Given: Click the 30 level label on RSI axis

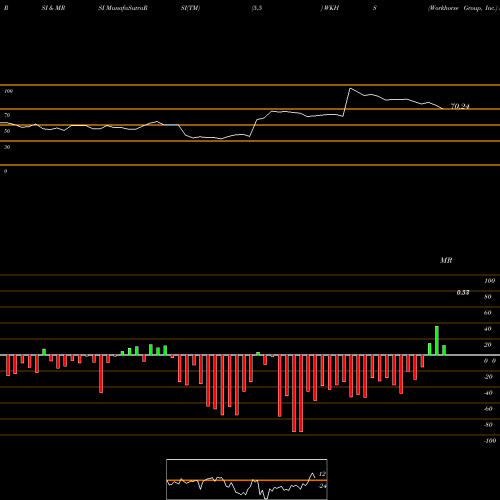Looking at the screenshot, I should pyautogui.click(x=7, y=147).
